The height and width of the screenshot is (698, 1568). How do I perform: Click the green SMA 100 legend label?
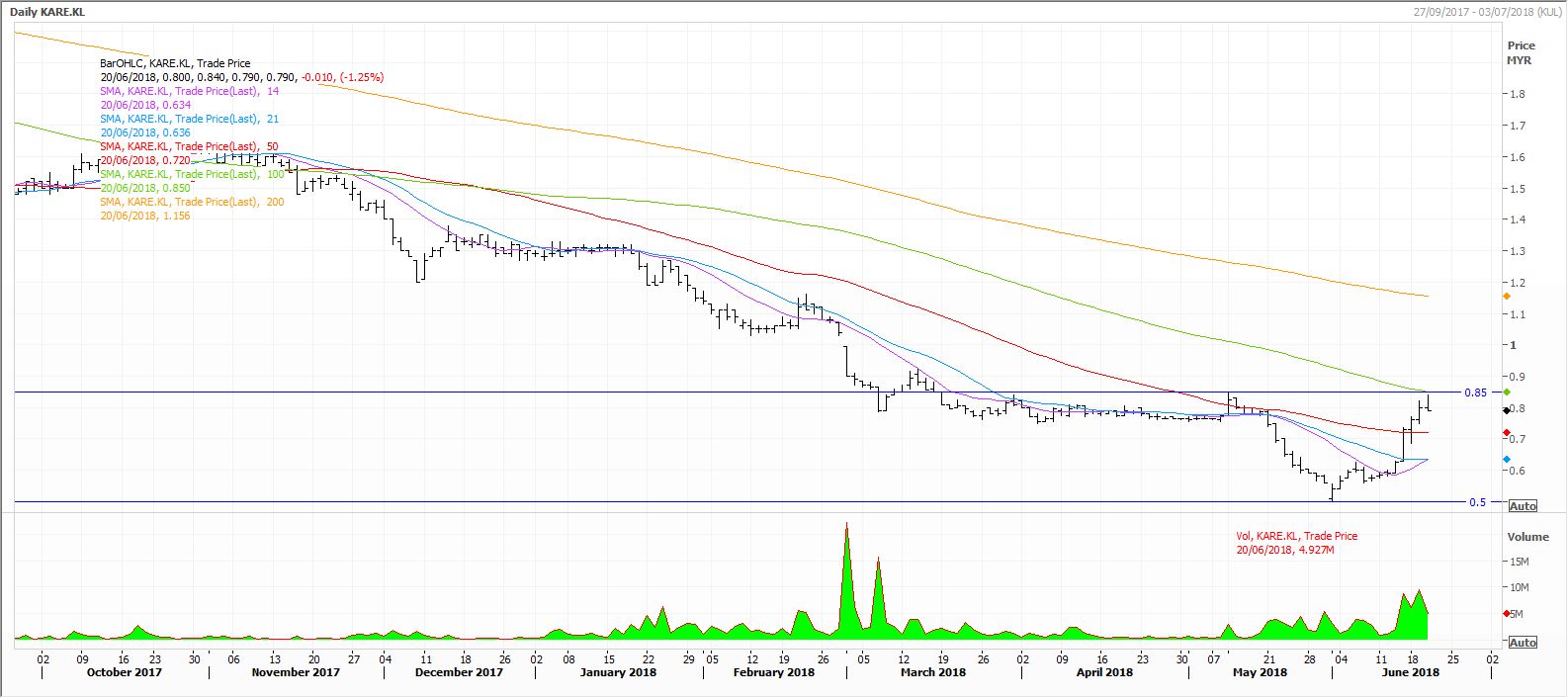[x=192, y=174]
